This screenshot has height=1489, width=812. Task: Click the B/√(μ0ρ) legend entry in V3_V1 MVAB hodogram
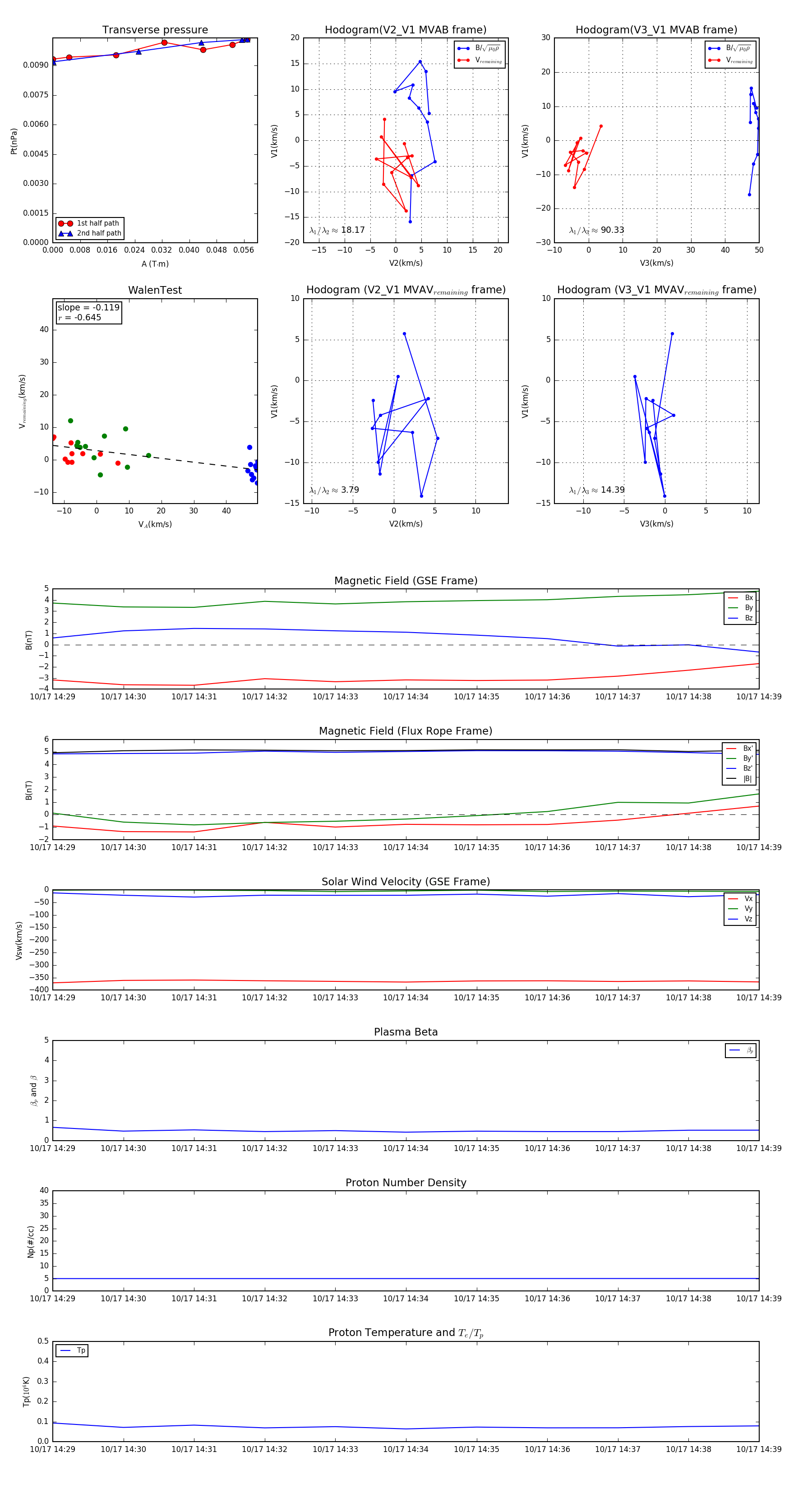pyautogui.click(x=730, y=49)
